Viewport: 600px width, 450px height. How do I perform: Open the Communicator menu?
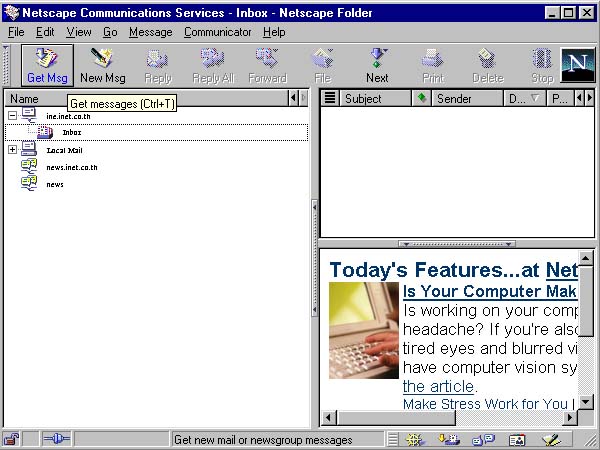point(217,32)
